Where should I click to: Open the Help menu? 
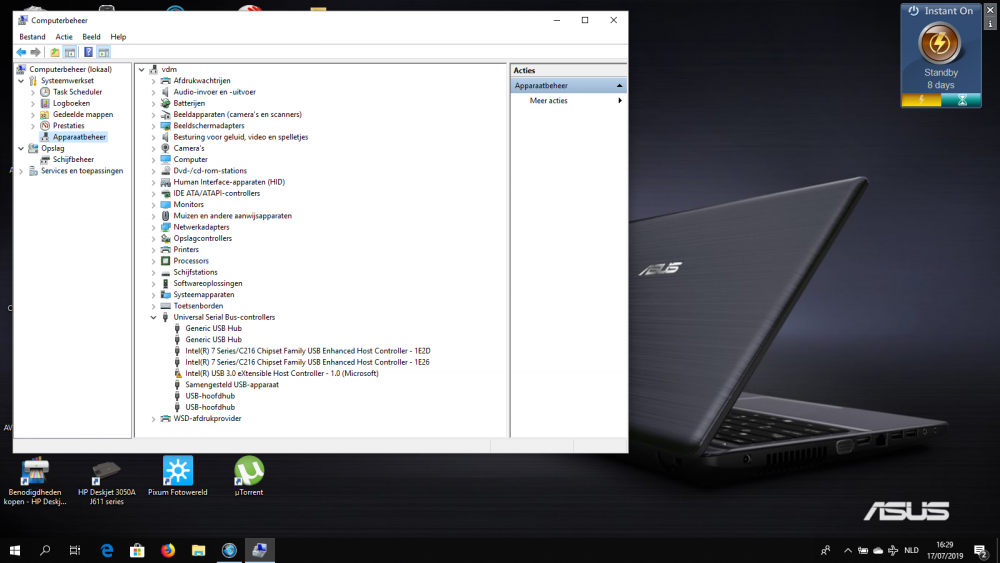point(118,37)
